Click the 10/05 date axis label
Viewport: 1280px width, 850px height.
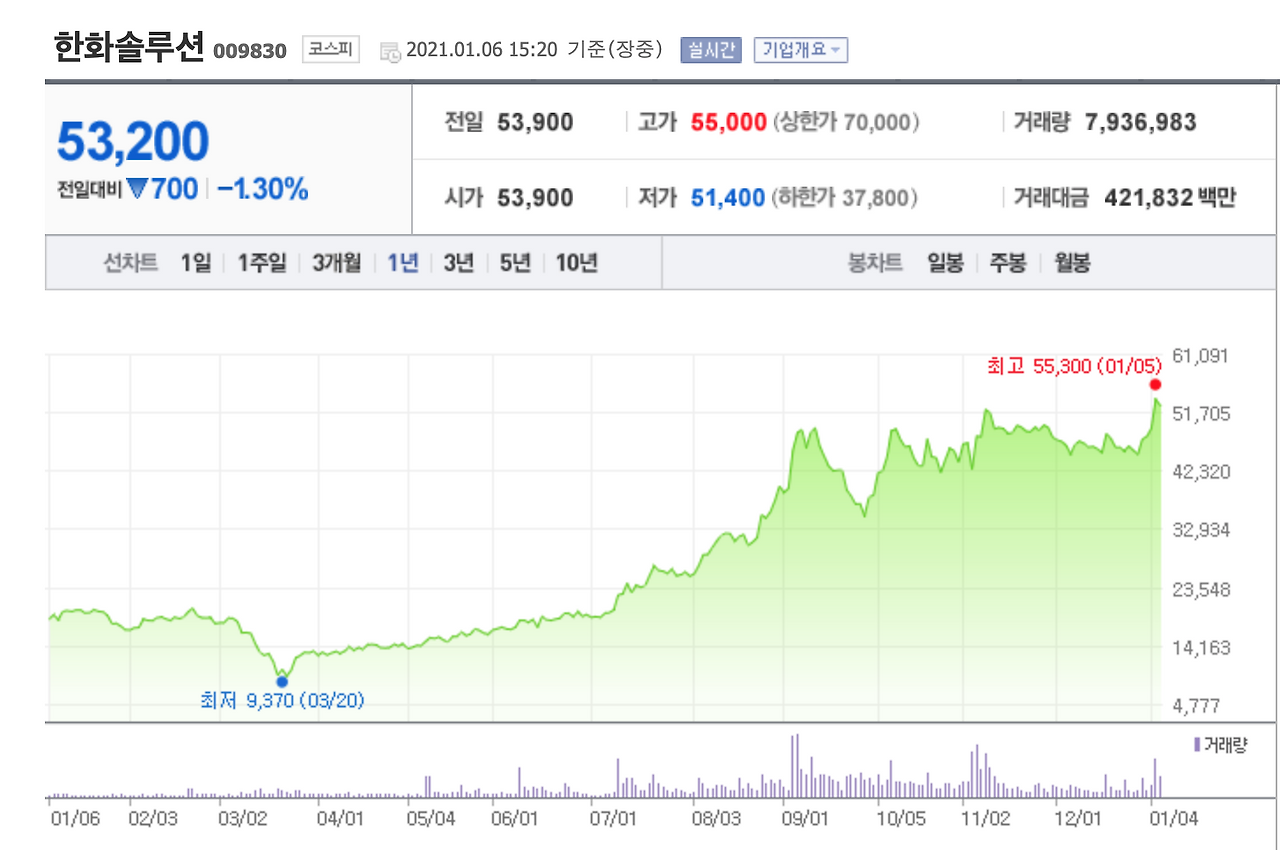(x=901, y=818)
